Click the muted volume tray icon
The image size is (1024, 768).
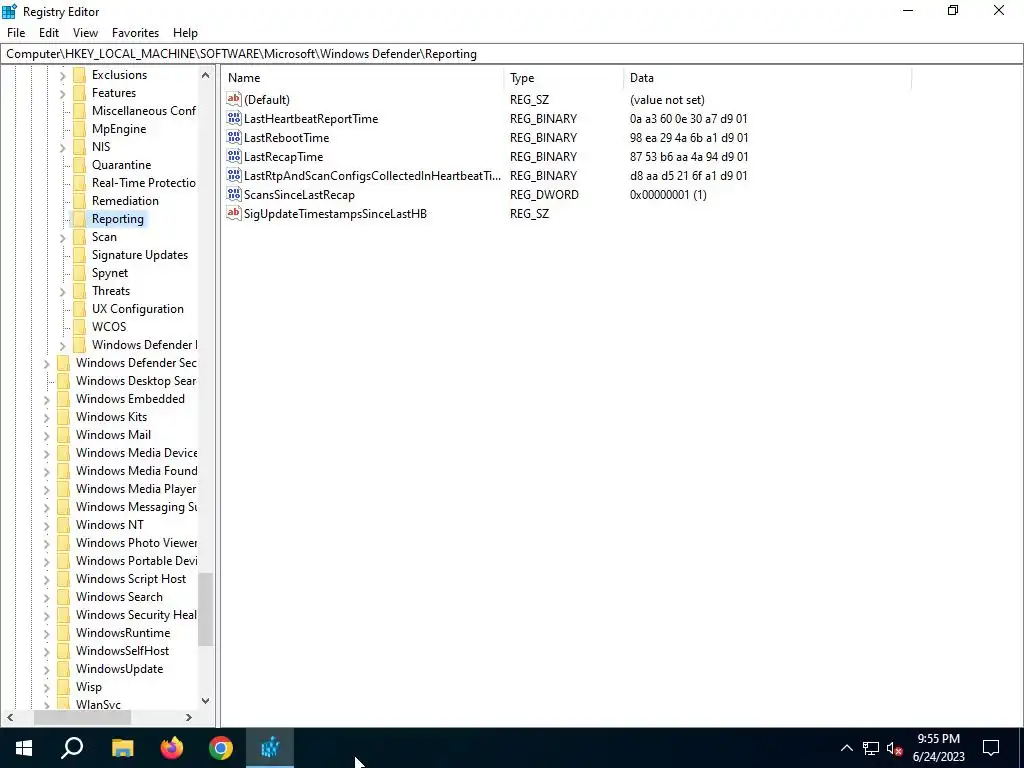tap(895, 748)
